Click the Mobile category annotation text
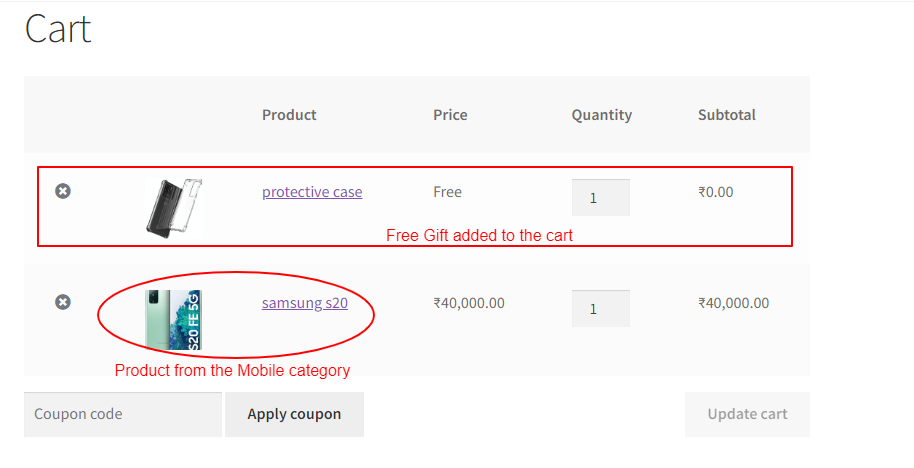Viewport: 914px width, 468px height. 232,371
